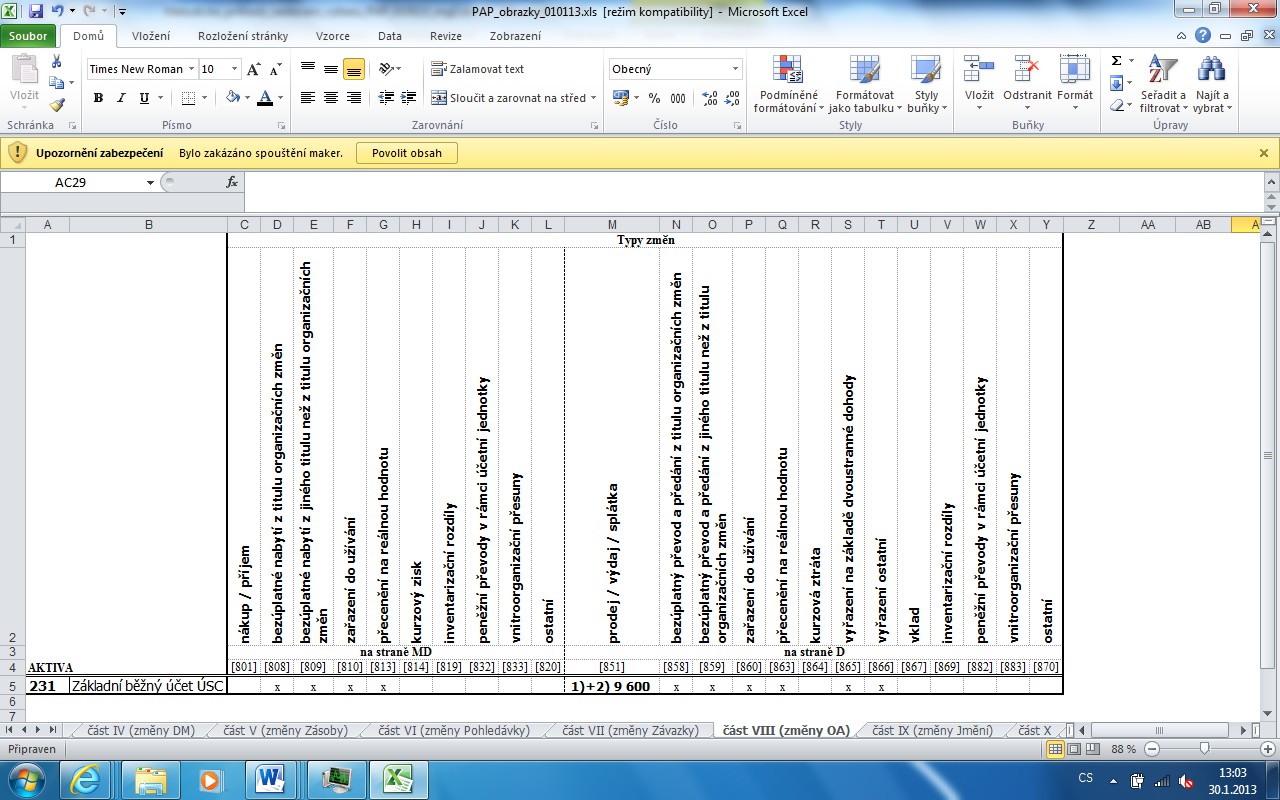This screenshot has height=800, width=1280.
Task: Insert cells with the Vložit cells button
Action: [979, 84]
